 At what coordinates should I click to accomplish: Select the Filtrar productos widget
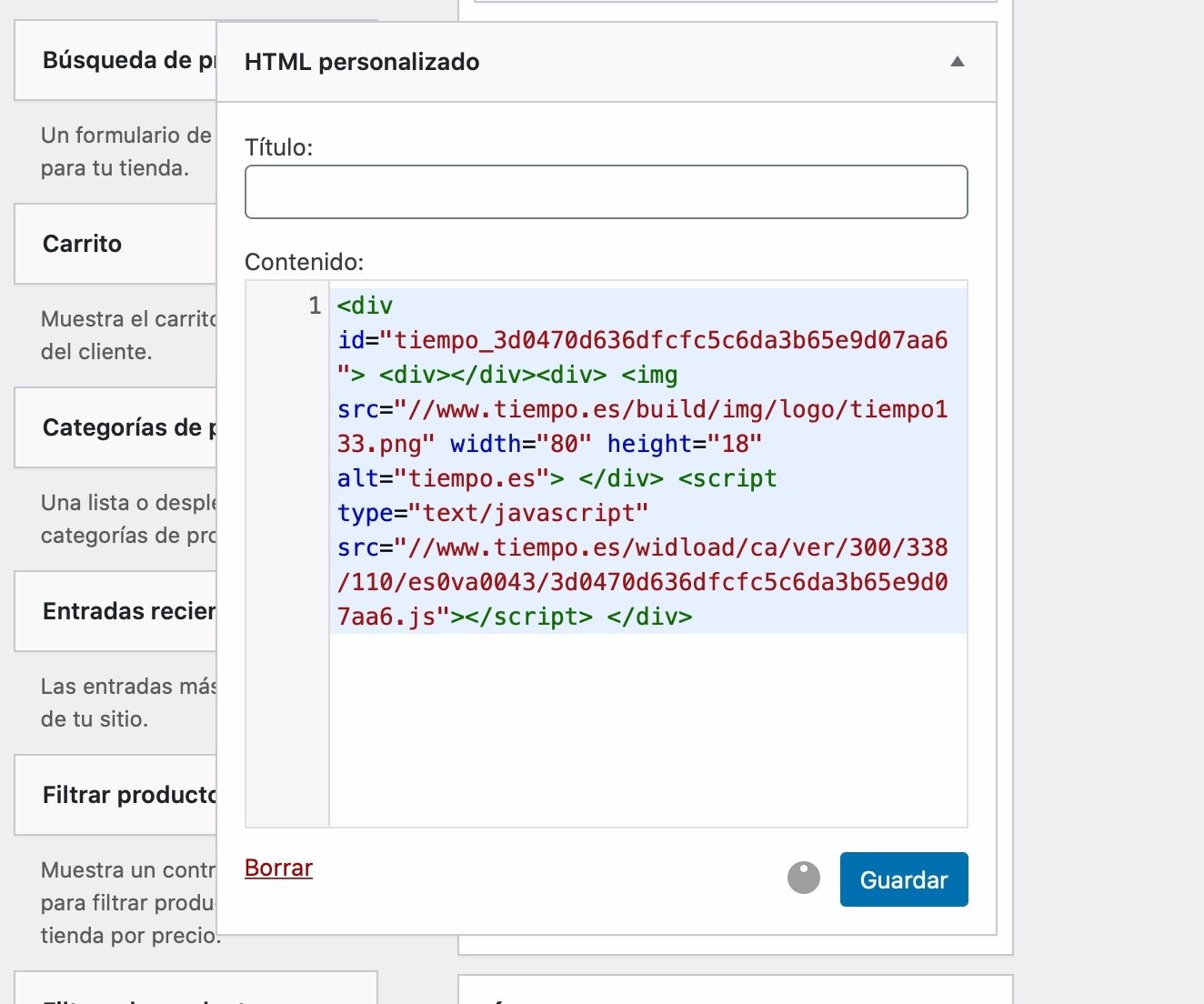(x=115, y=795)
